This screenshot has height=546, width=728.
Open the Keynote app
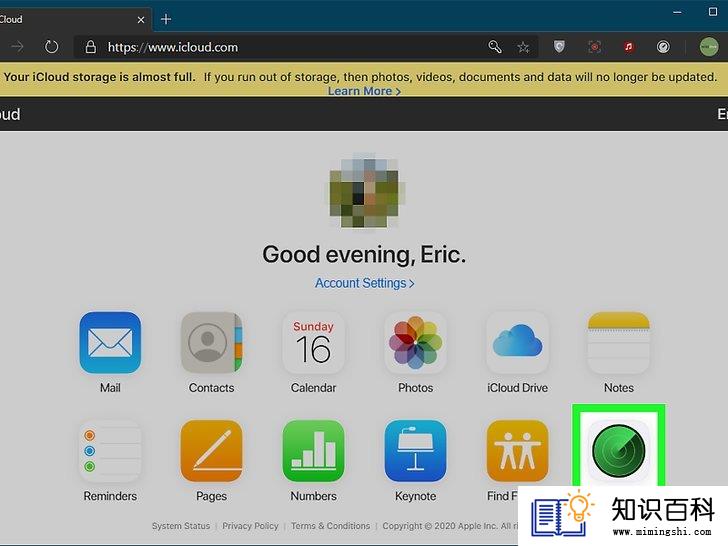416,451
